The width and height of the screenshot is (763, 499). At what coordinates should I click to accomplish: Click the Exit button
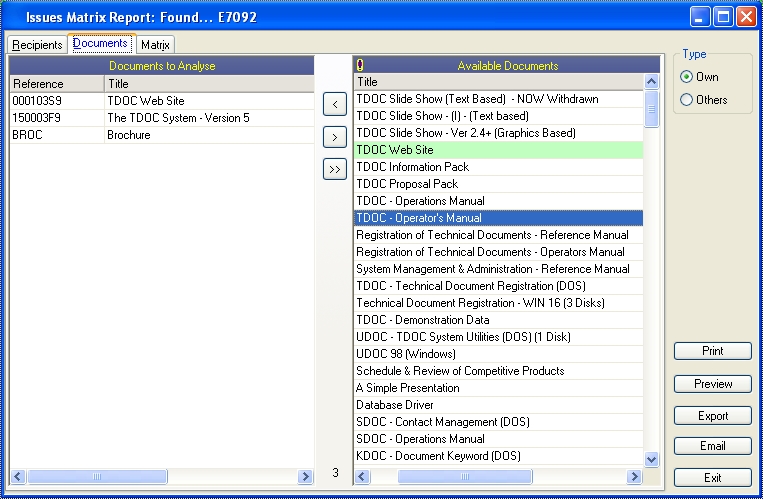(x=713, y=478)
